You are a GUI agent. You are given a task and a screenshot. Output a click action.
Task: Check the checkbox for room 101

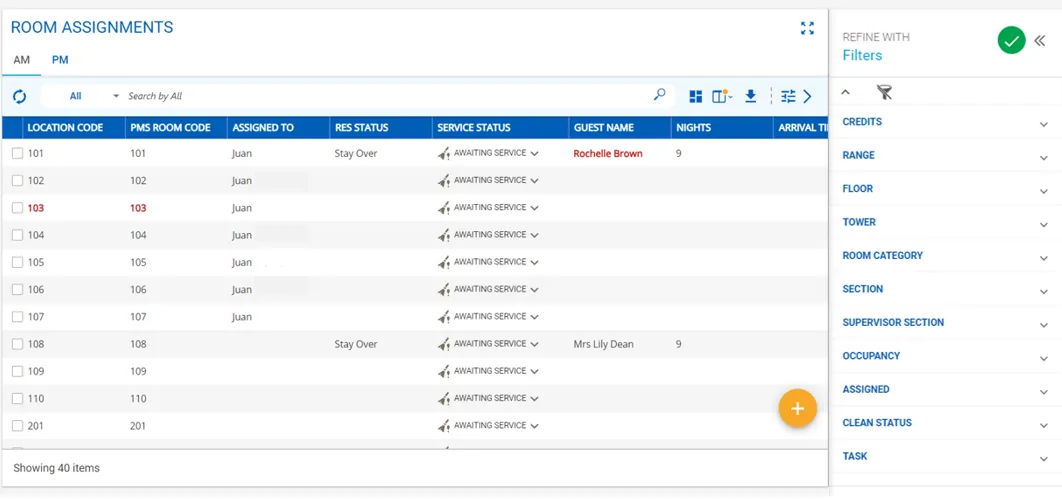click(18, 154)
